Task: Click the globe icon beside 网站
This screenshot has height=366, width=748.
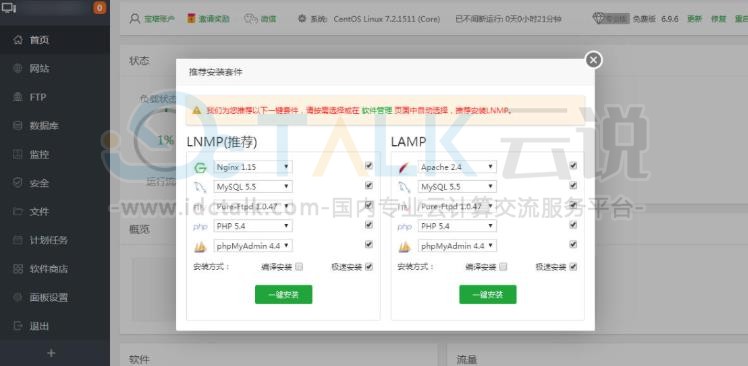Action: [x=18, y=69]
